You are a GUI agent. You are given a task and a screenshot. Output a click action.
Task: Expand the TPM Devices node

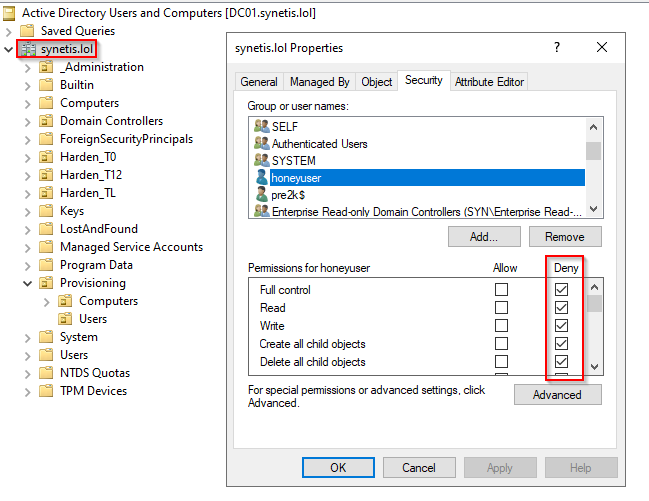27,392
